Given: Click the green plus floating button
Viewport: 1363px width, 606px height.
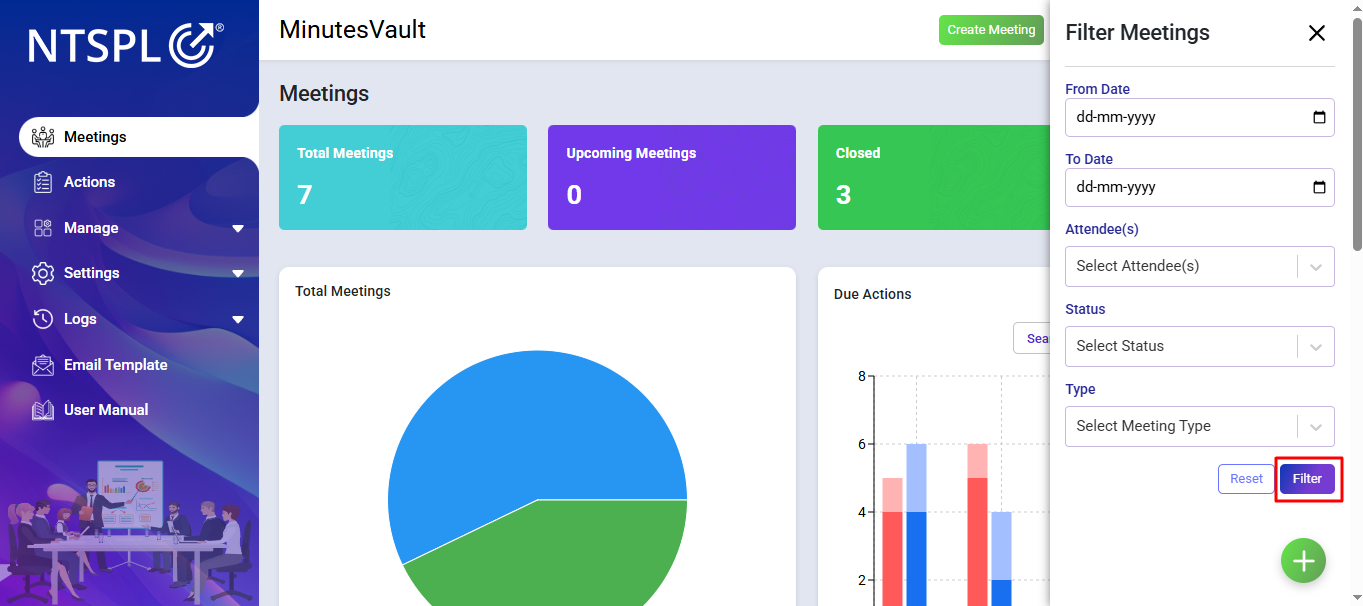Looking at the screenshot, I should (x=1303, y=561).
